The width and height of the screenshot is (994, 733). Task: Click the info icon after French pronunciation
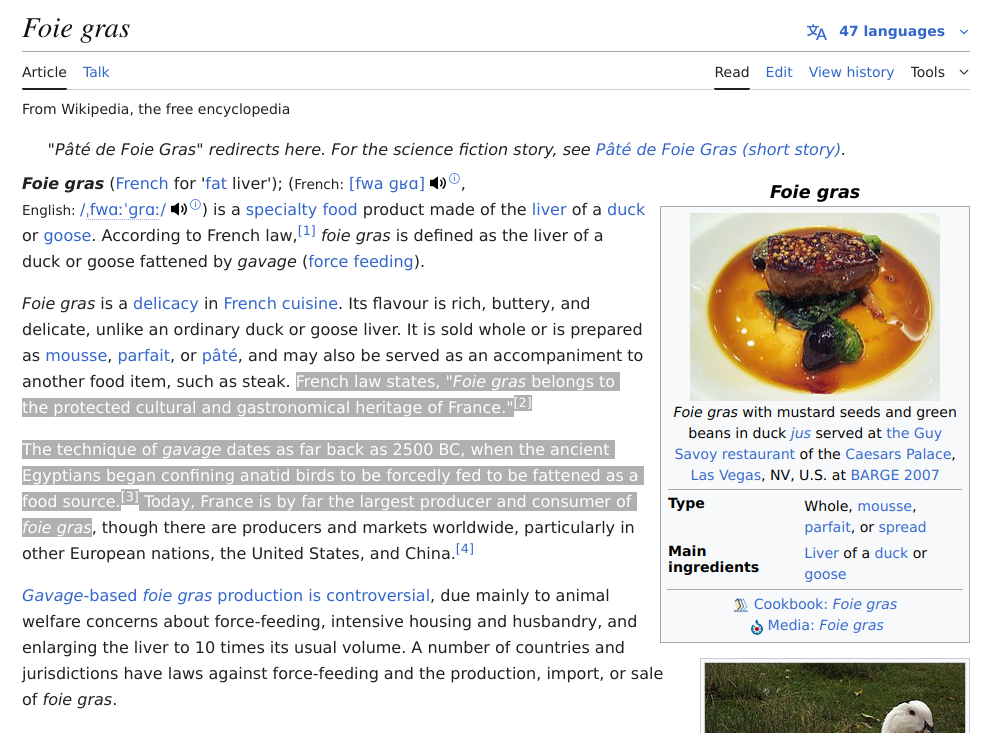[455, 179]
